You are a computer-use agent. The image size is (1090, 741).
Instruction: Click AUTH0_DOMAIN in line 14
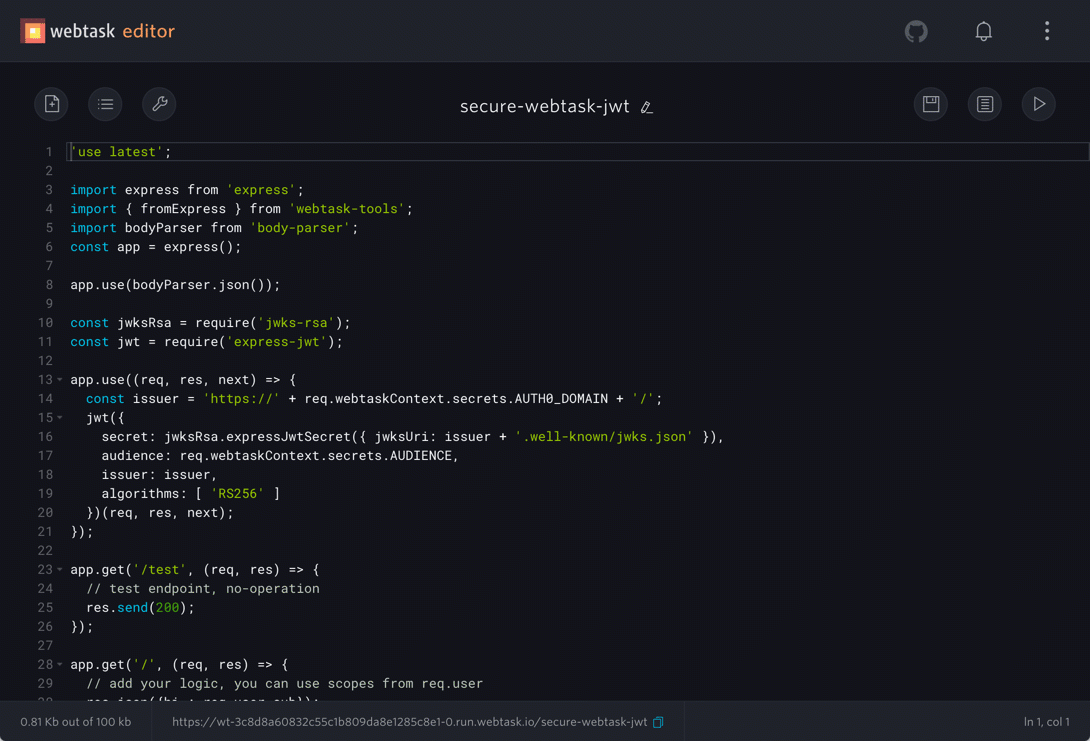click(x=561, y=399)
